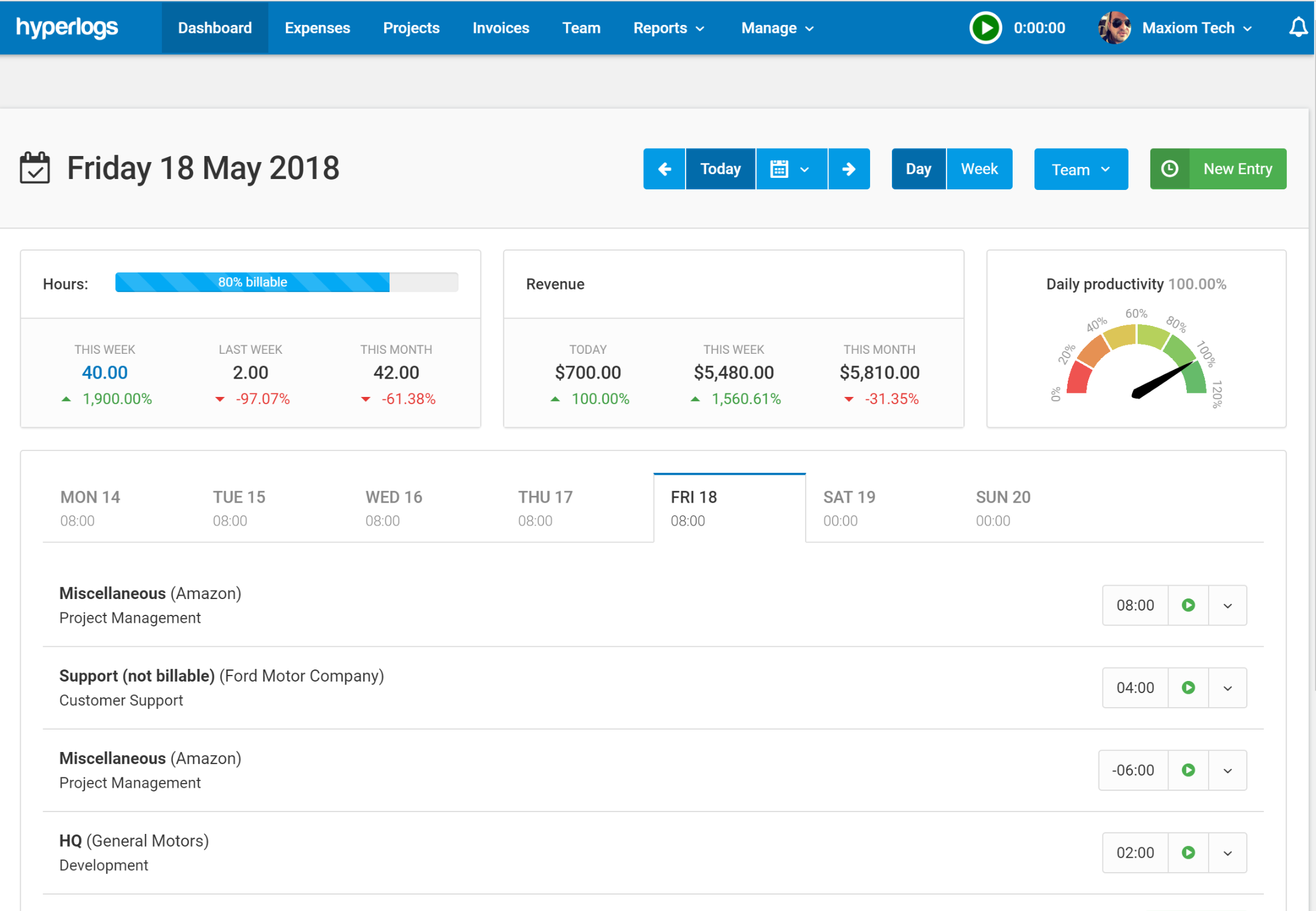This screenshot has height=911, width=1316.
Task: Start timer on Support (not billable) entry
Action: (x=1188, y=688)
